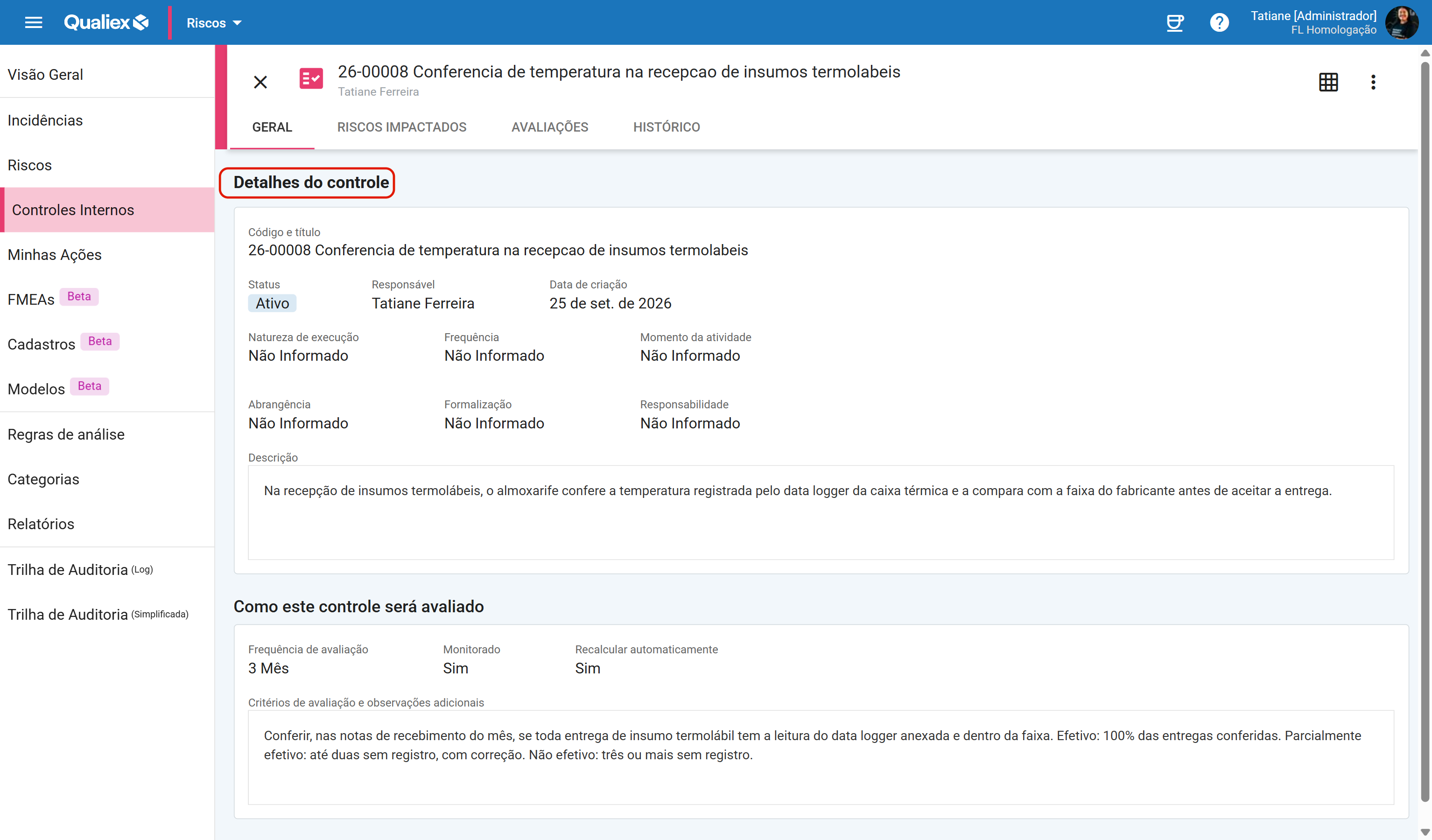
Task: Click the control checklist icon beside title
Action: tap(311, 78)
